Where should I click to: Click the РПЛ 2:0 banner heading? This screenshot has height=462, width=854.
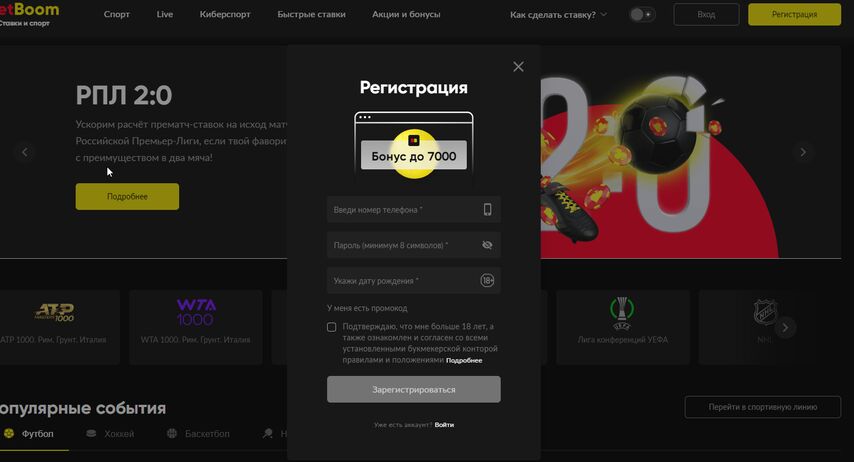click(x=124, y=95)
